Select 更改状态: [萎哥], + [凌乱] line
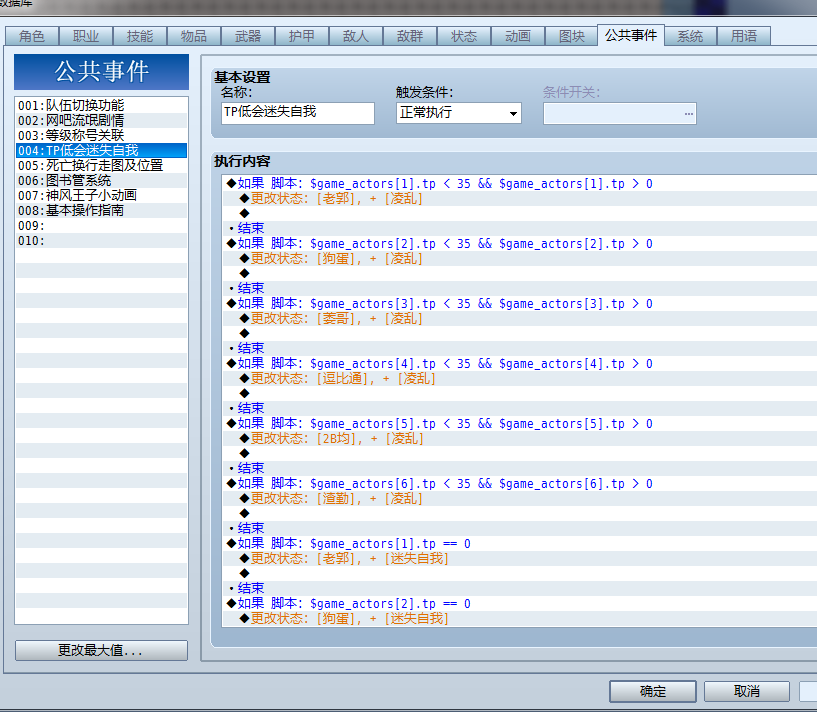The height and width of the screenshot is (712, 817). pyautogui.click(x=519, y=318)
